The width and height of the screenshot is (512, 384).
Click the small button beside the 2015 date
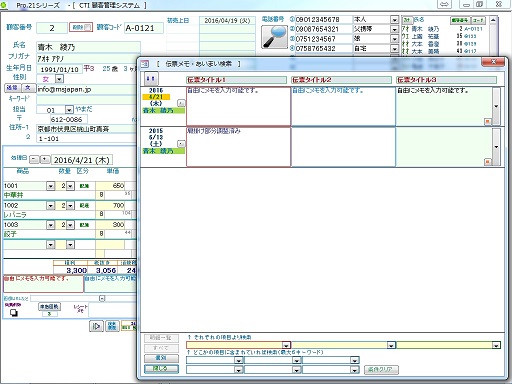pos(181,144)
